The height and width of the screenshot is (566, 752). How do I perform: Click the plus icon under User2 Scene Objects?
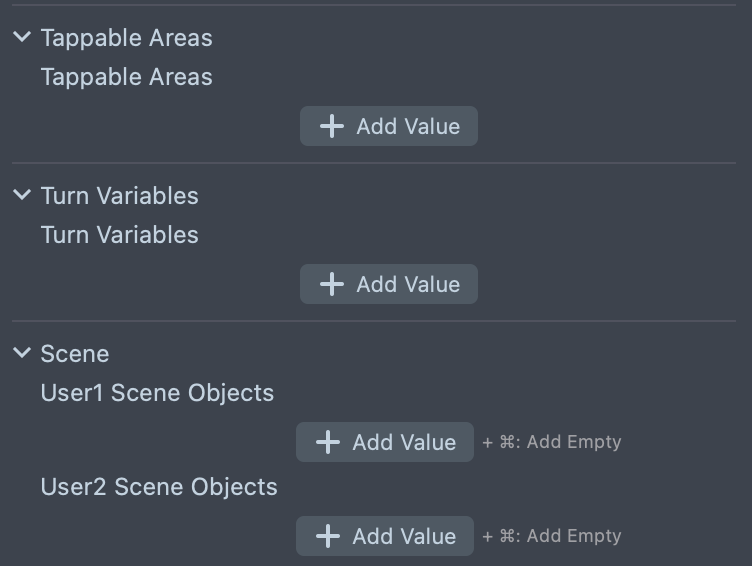click(328, 537)
